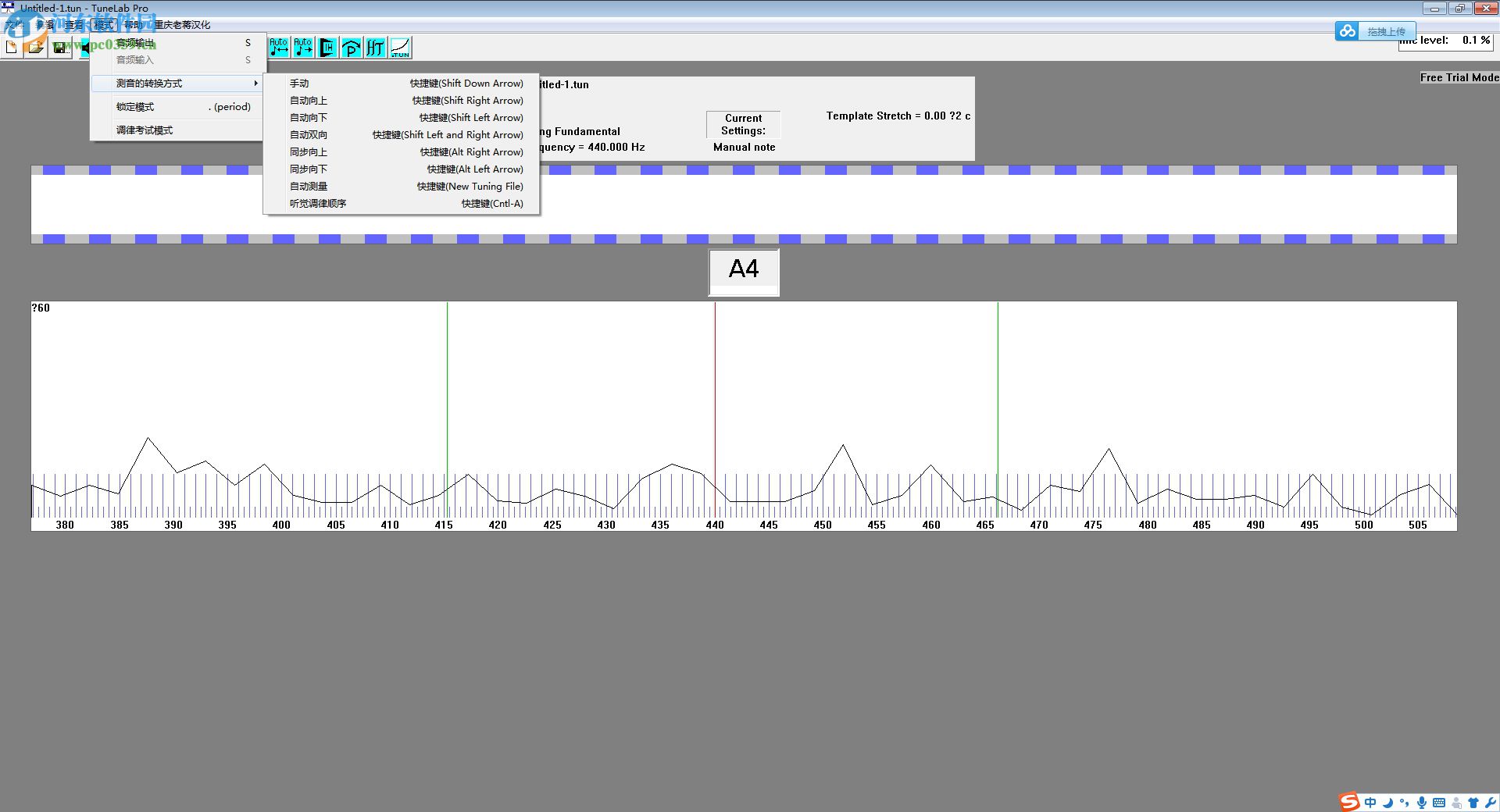Click the 拖拽上传 upload button
Viewport: 1500px width, 812px height.
[1386, 31]
